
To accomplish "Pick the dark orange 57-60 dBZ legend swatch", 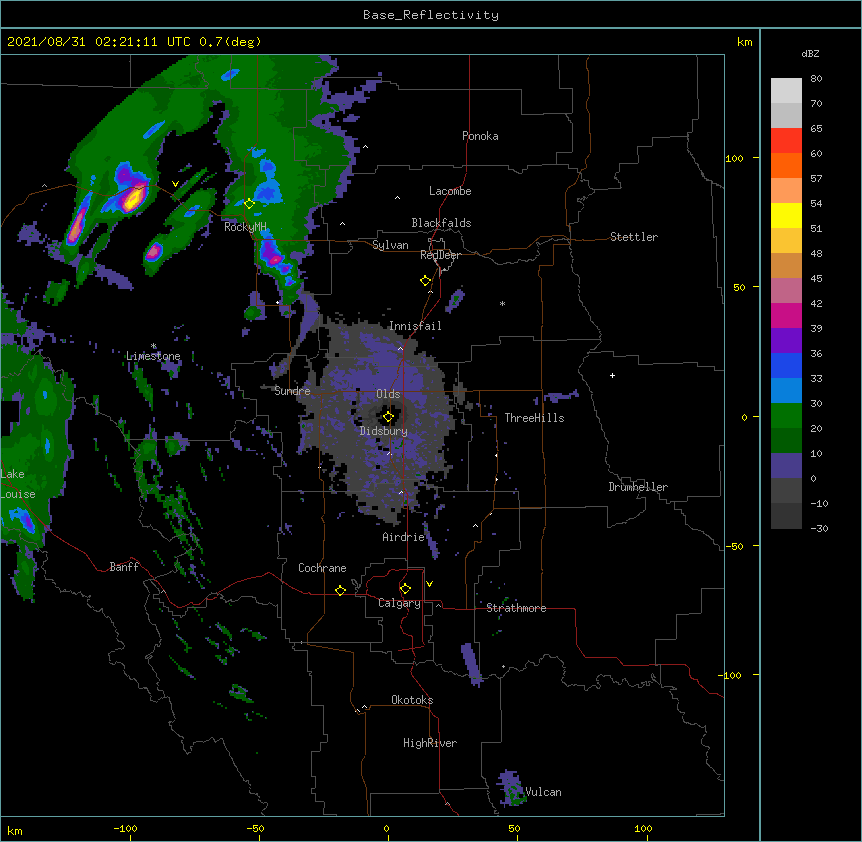I will [786, 165].
